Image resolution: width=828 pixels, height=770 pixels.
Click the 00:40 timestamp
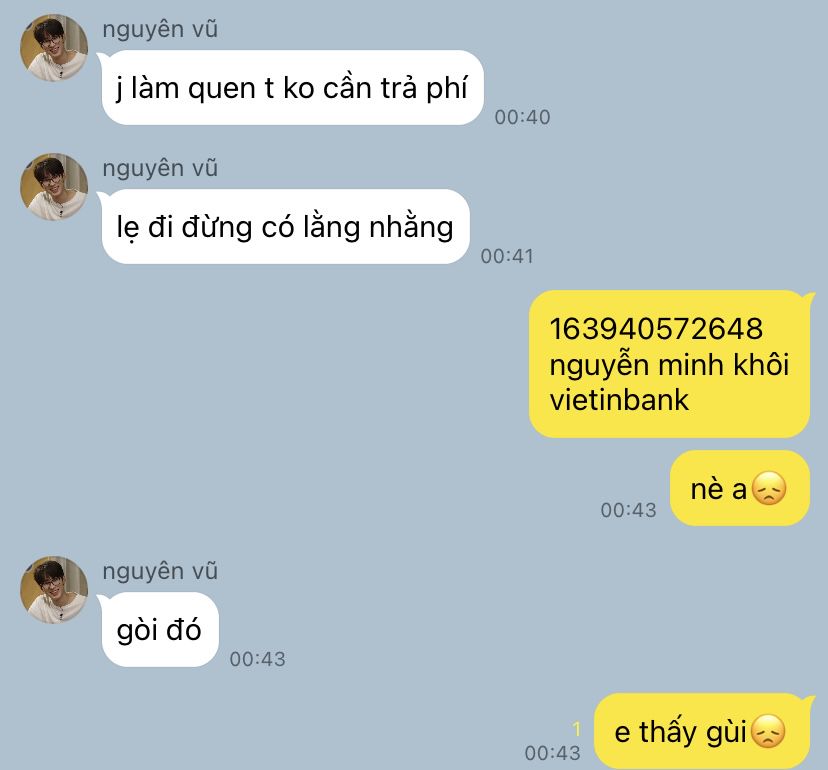coord(522,117)
